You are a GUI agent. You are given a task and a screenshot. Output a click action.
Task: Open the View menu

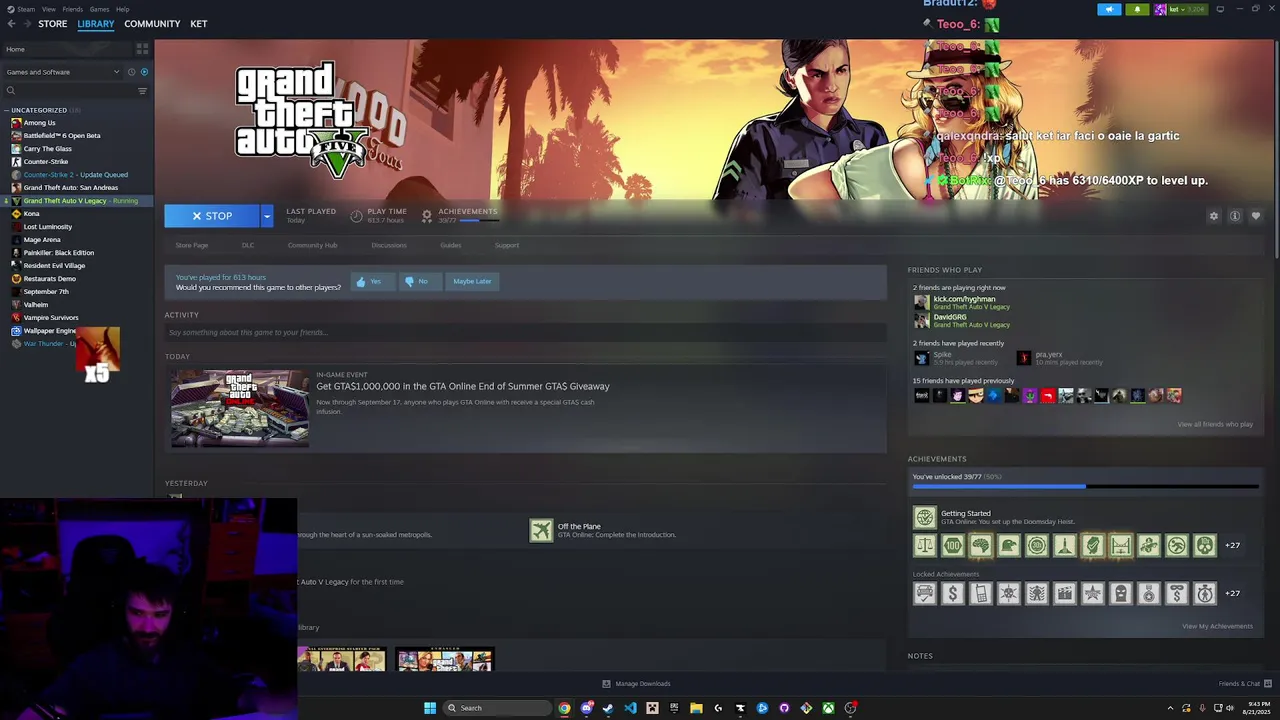(48, 9)
